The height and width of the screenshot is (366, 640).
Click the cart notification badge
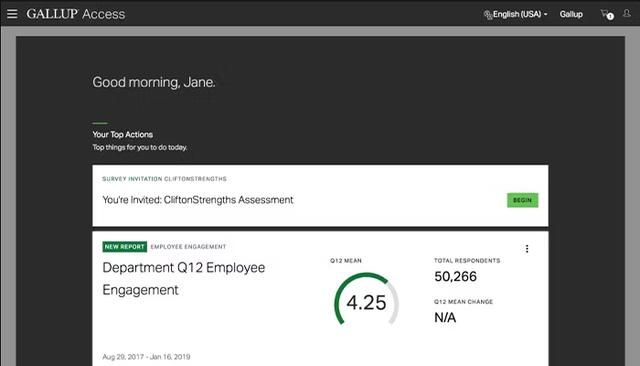(610, 17)
